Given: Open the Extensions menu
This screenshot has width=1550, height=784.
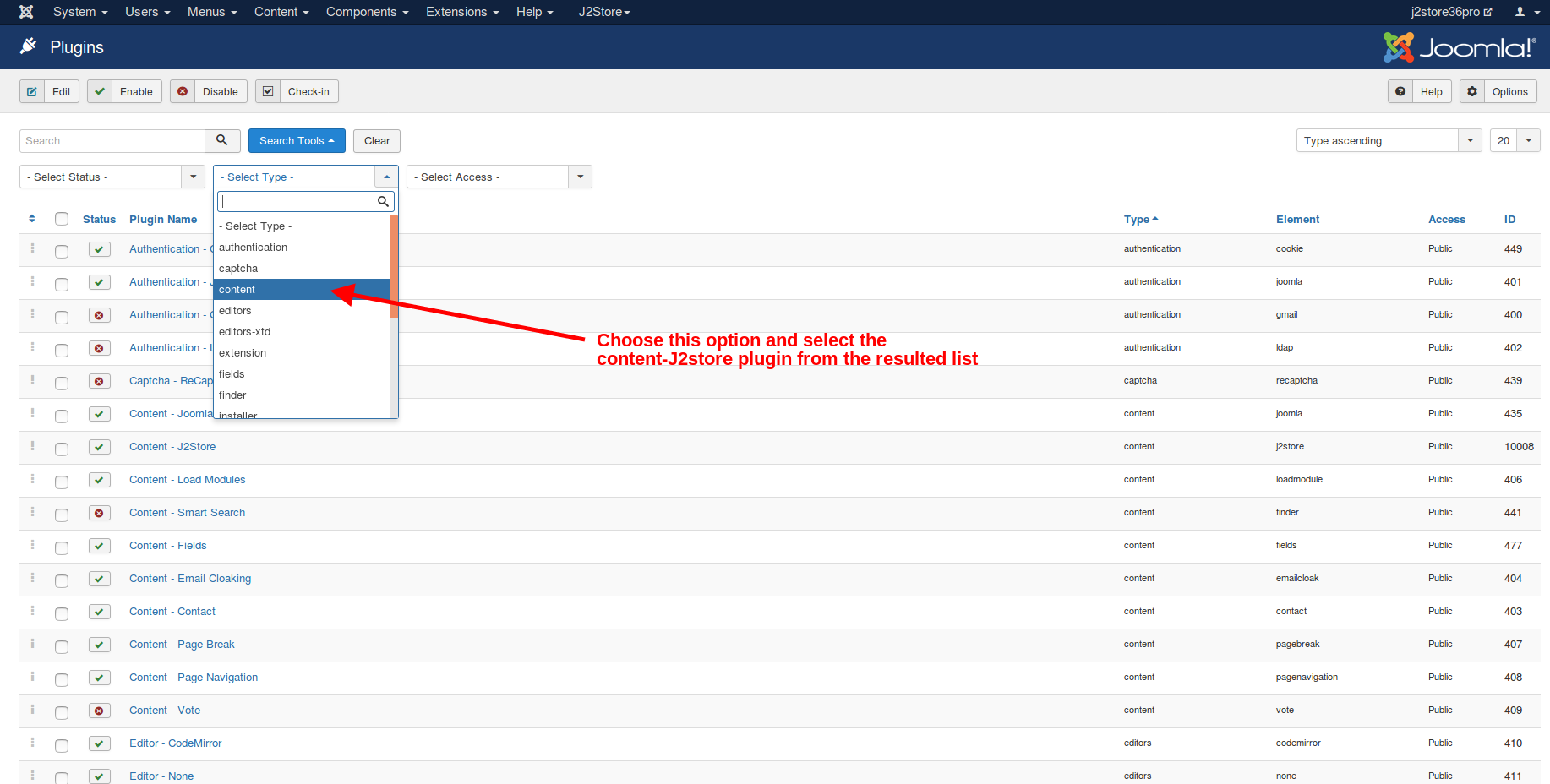Looking at the screenshot, I should [x=461, y=12].
